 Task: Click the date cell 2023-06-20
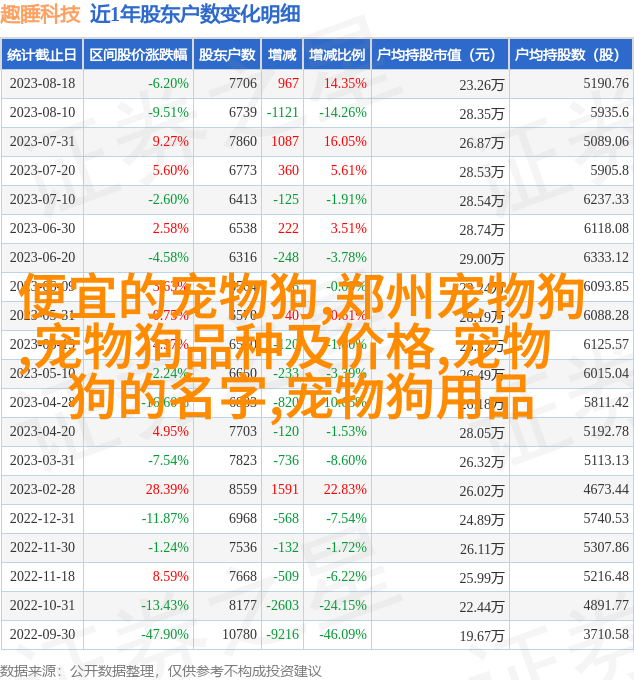pos(42,258)
